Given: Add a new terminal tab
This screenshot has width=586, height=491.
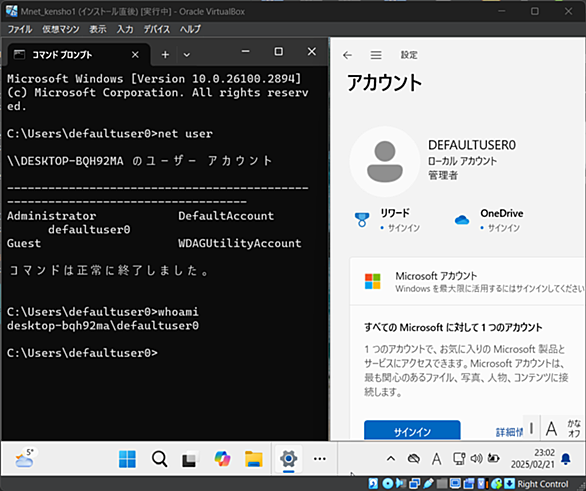Looking at the screenshot, I should [165, 55].
